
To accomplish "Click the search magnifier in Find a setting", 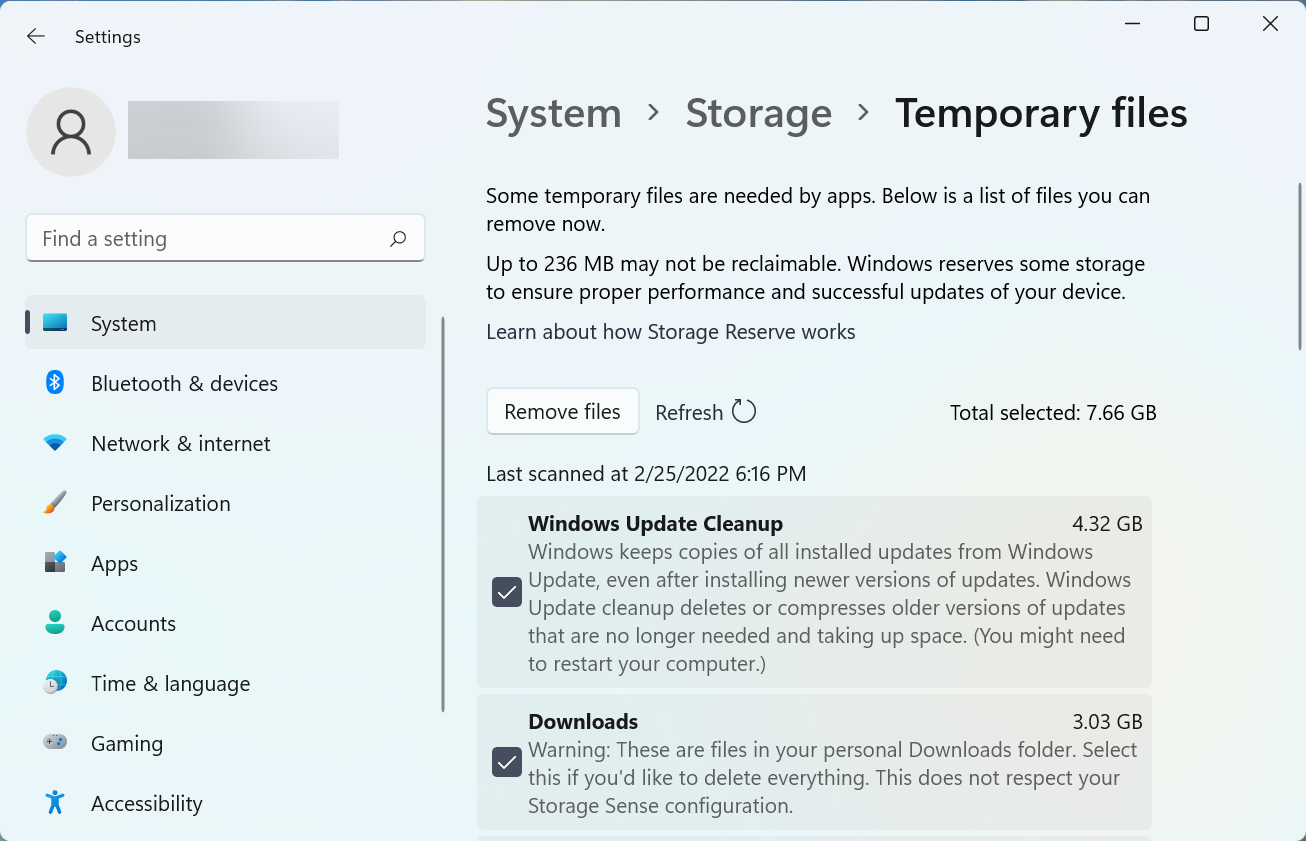I will pos(397,238).
